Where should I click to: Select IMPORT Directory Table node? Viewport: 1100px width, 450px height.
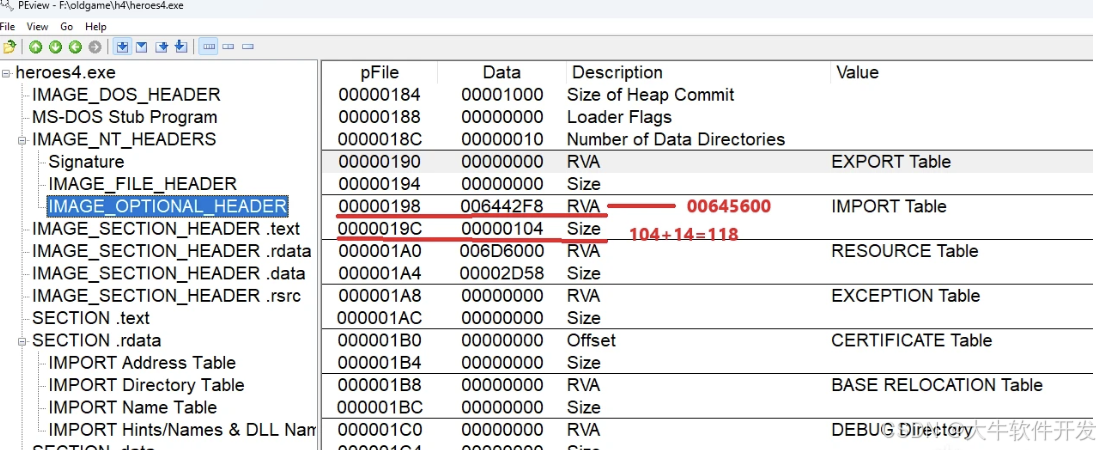click(147, 385)
